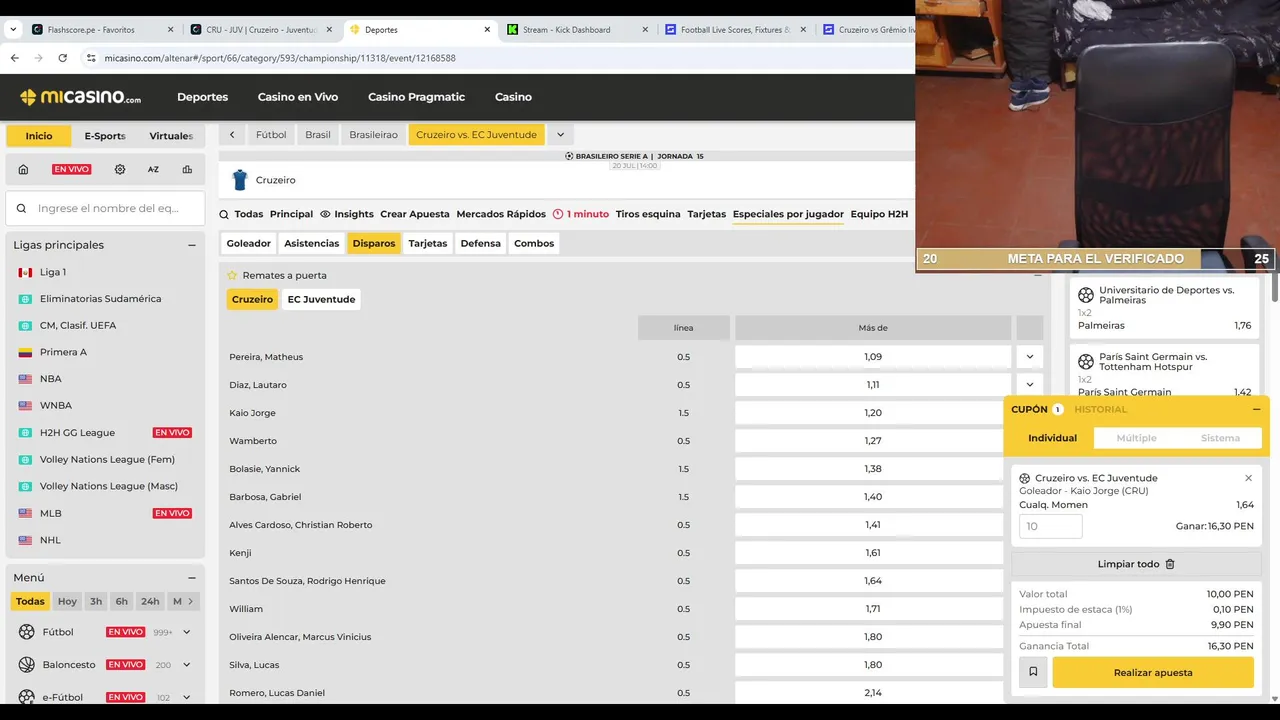1280x720 pixels.
Task: Filter Menú by 3h
Action: coord(96,601)
